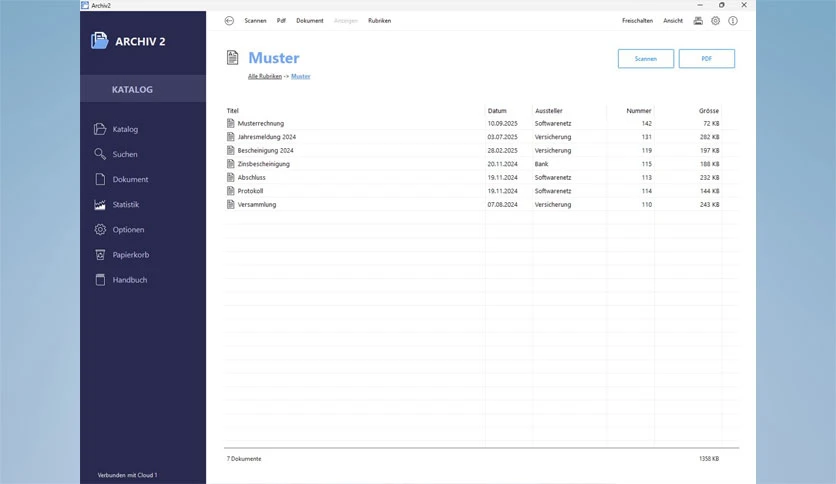Click number 131 cell
This screenshot has height=484, width=836.
pos(646,137)
